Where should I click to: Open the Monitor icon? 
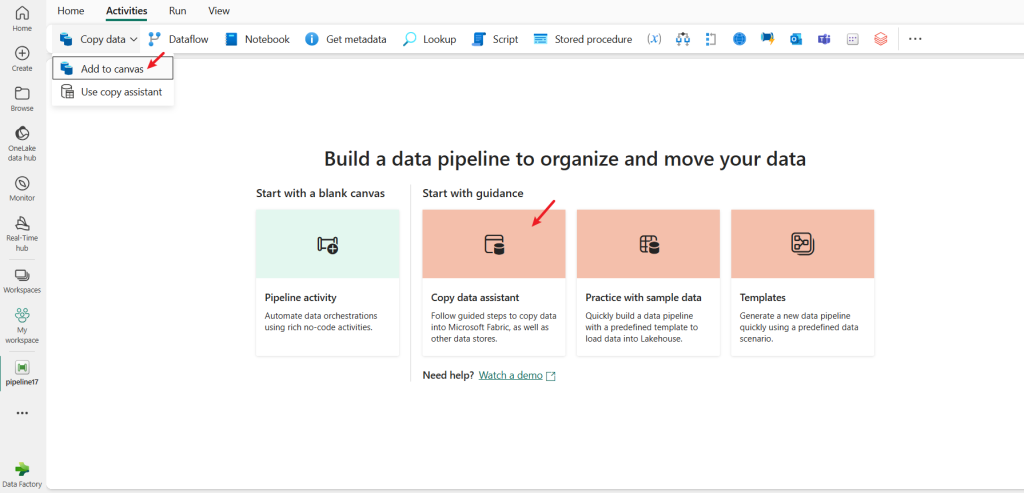click(x=22, y=188)
